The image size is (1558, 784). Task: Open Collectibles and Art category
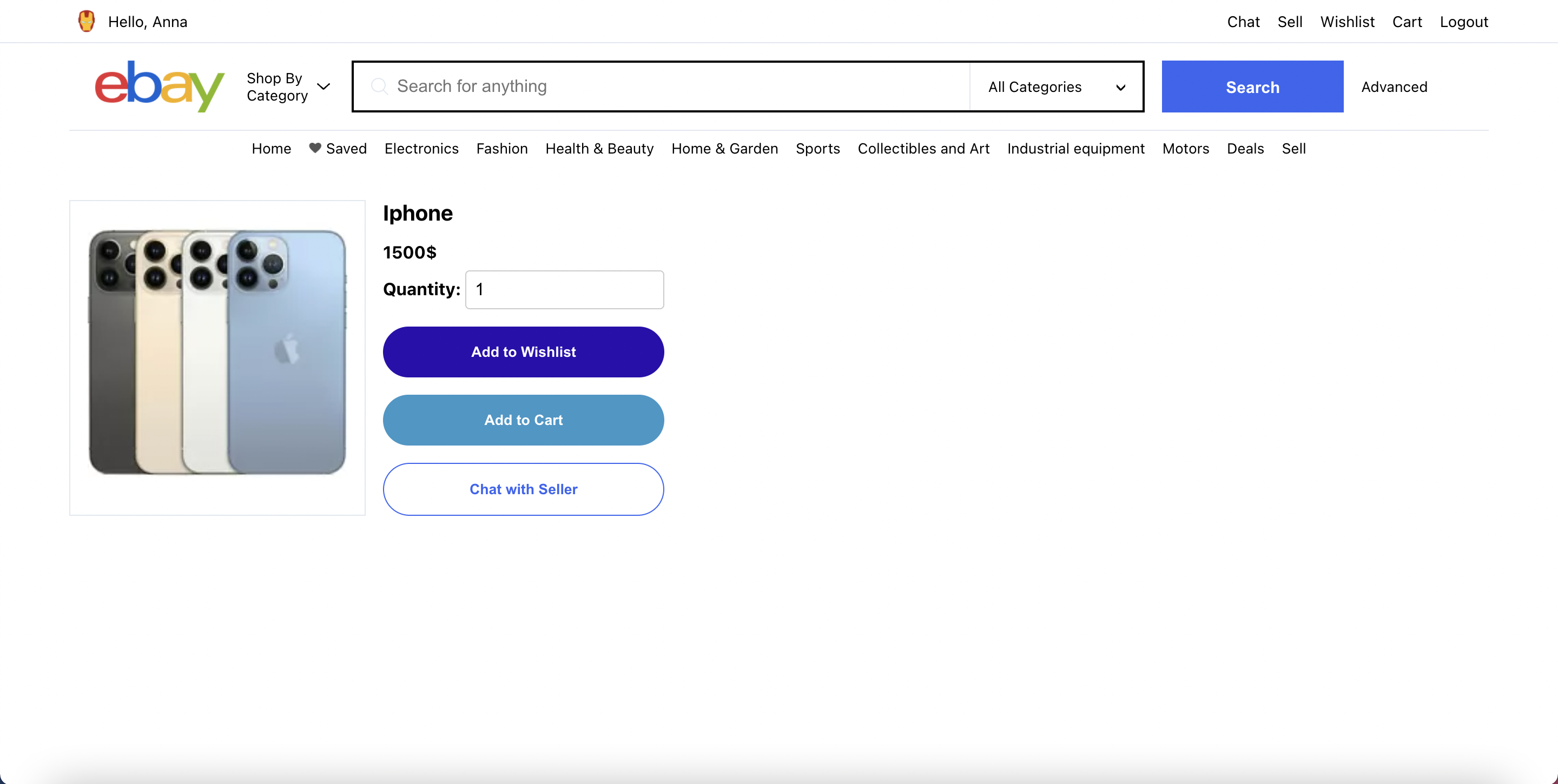tap(923, 149)
